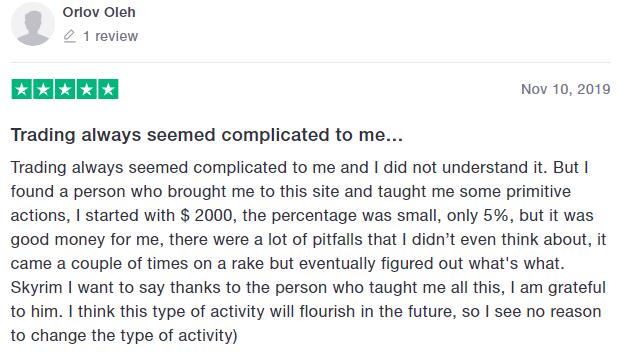Click the third green rating star
The width and height of the screenshot is (625, 363).
pos(65,89)
